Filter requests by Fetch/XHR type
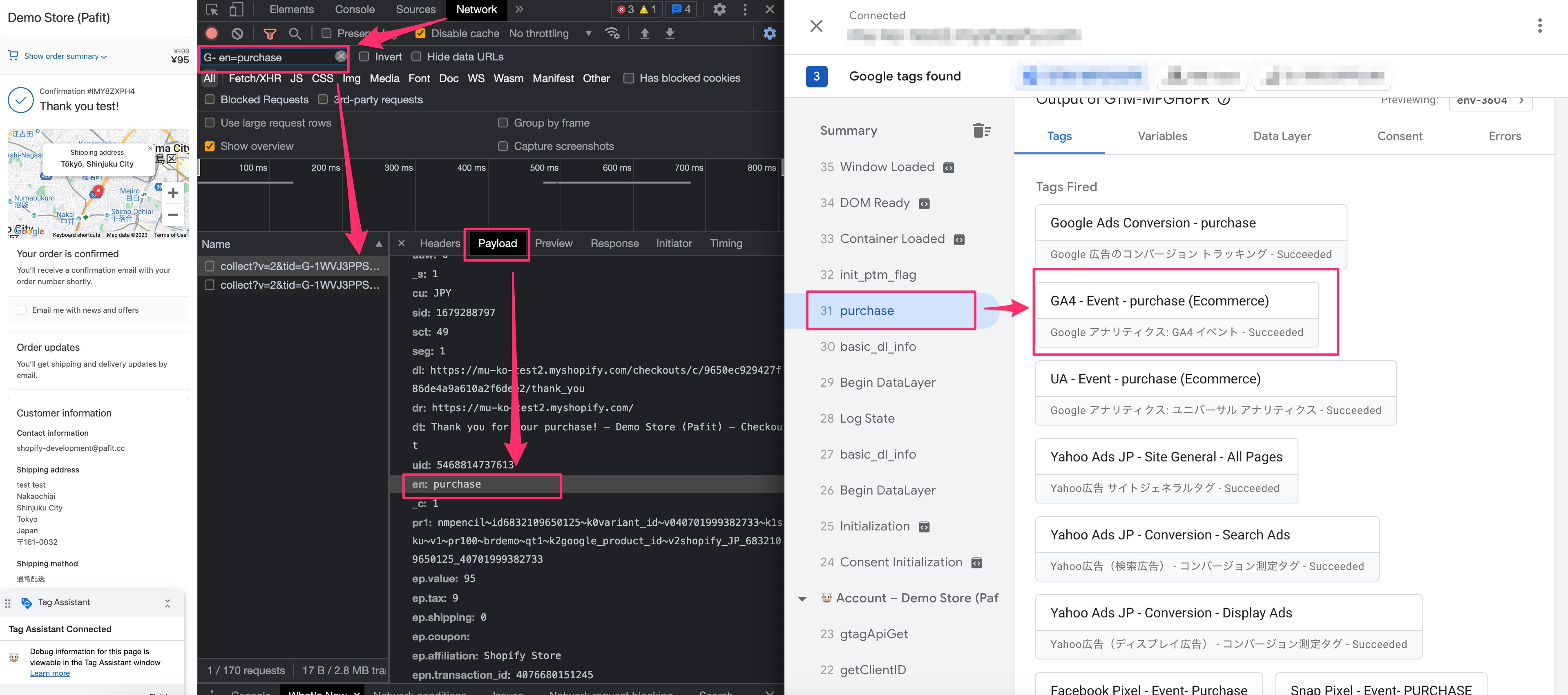 point(255,78)
